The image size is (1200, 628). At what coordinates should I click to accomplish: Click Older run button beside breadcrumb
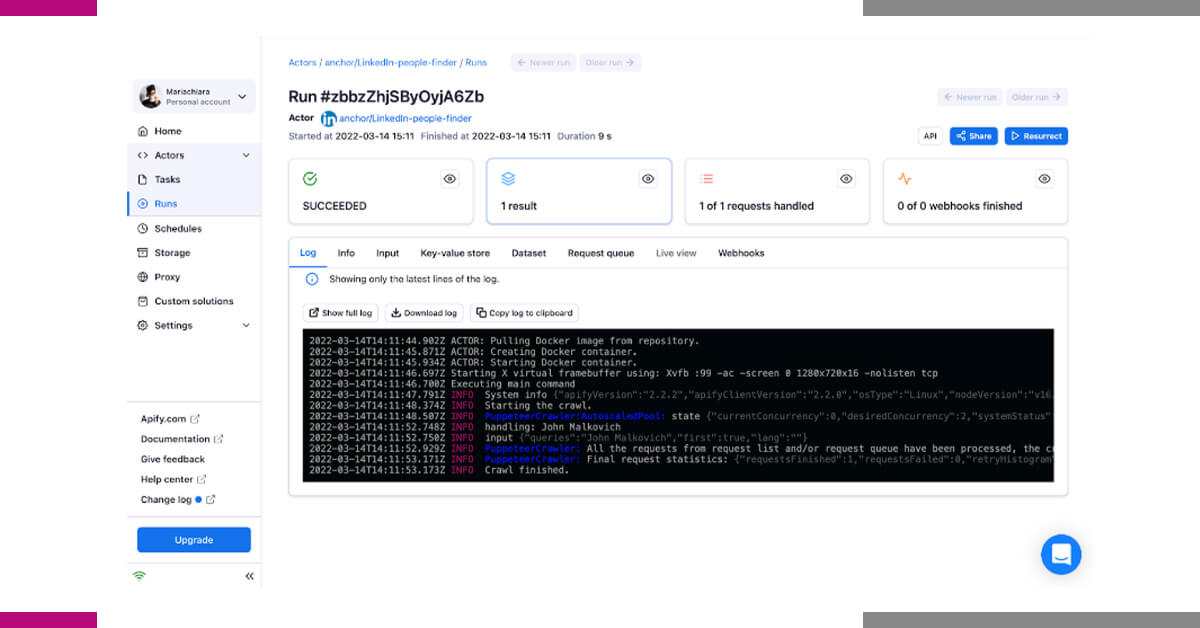pyautogui.click(x=610, y=62)
